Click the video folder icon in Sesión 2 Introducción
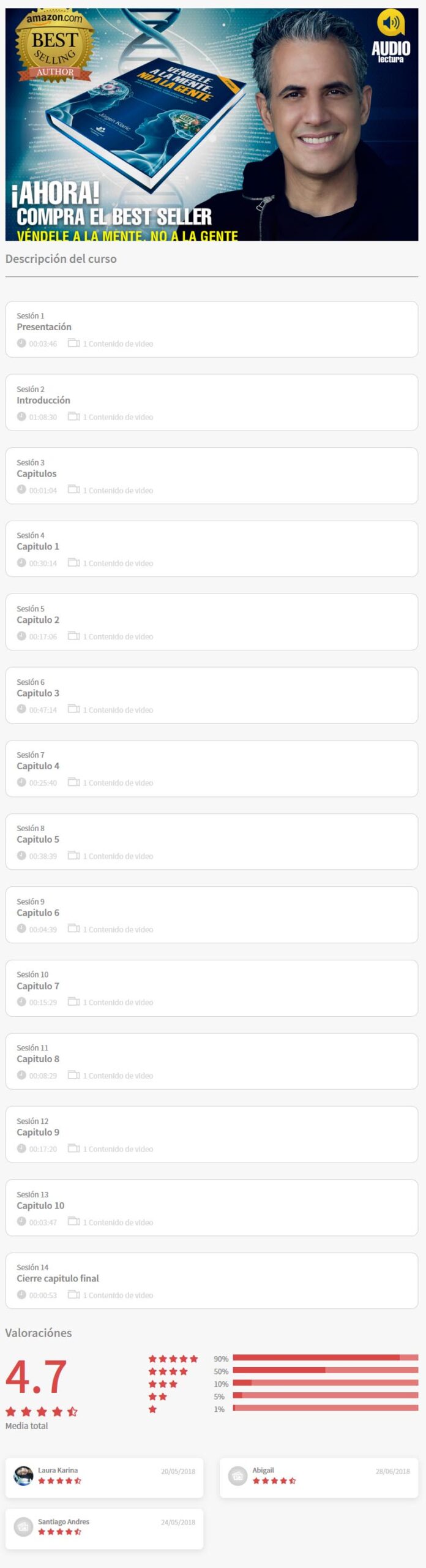The height and width of the screenshot is (1568, 426). coord(73,417)
